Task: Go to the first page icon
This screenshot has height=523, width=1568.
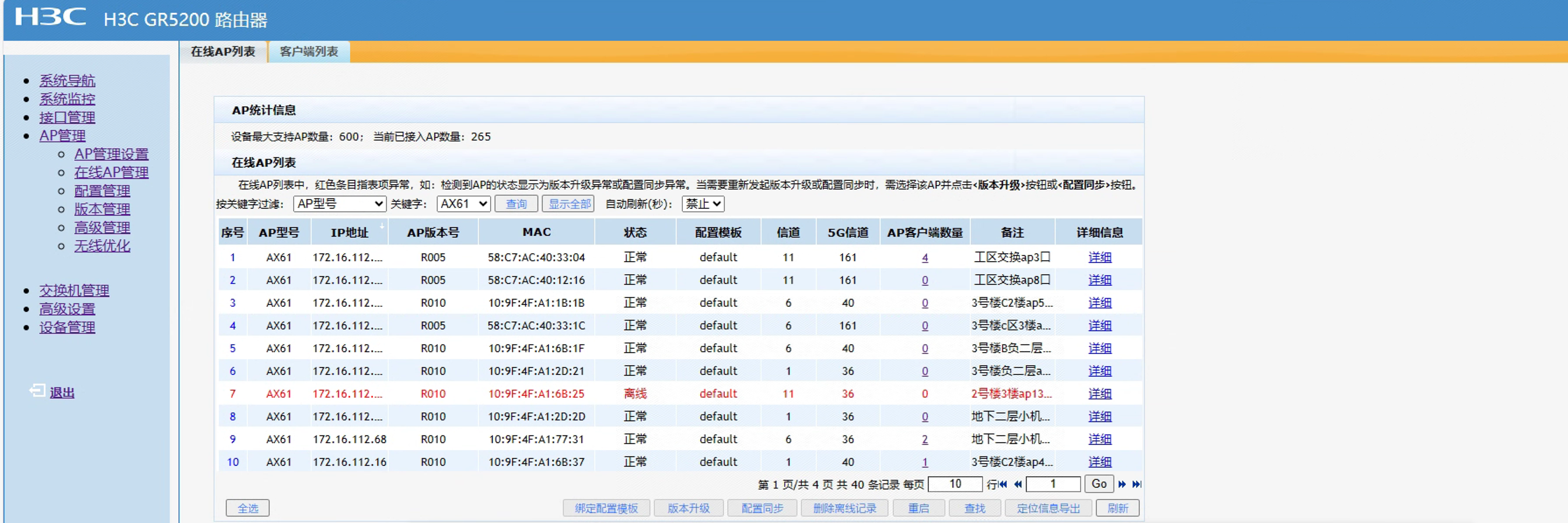Action: click(1003, 484)
